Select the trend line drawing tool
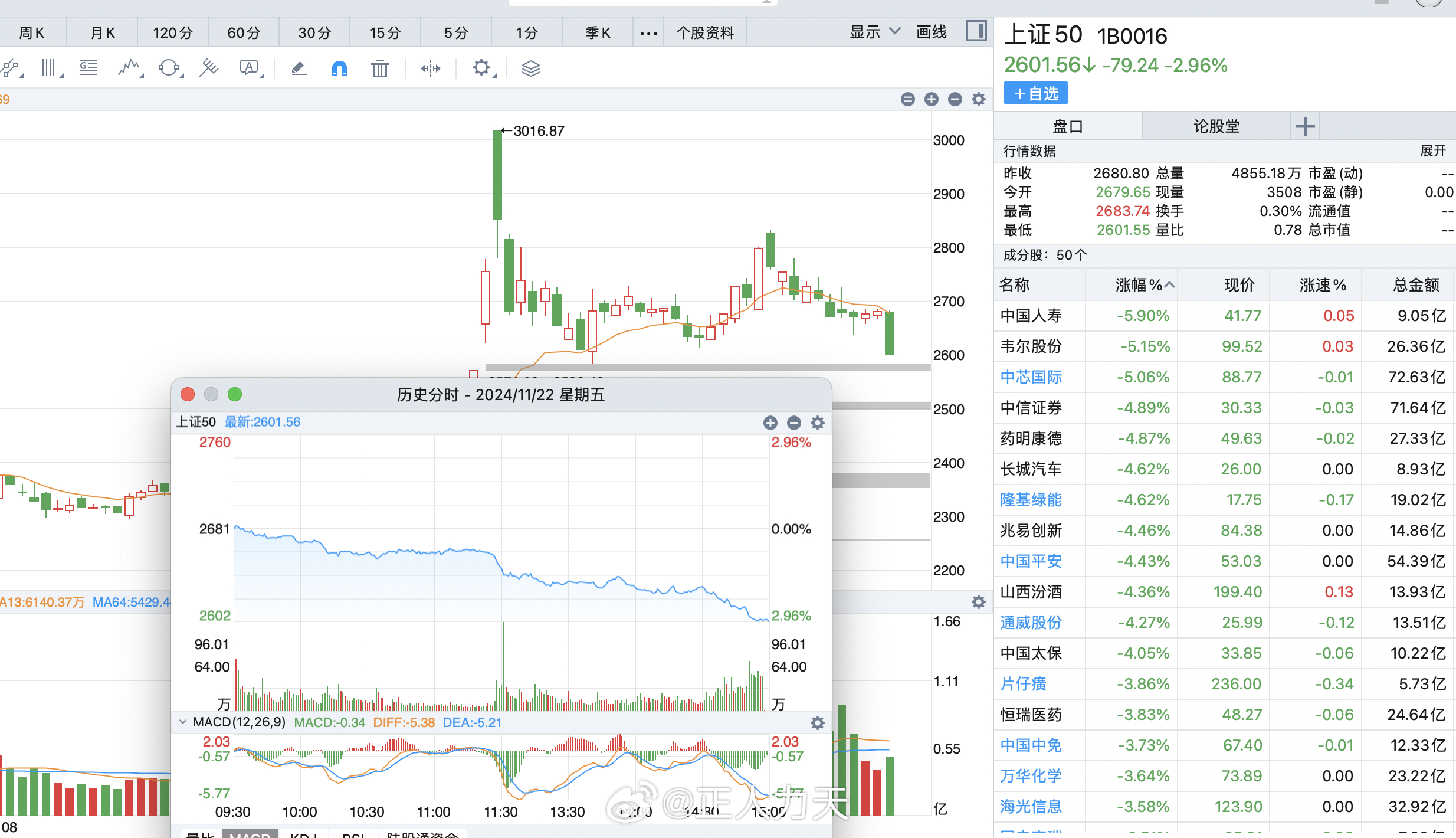The height and width of the screenshot is (838, 1456). 11,68
